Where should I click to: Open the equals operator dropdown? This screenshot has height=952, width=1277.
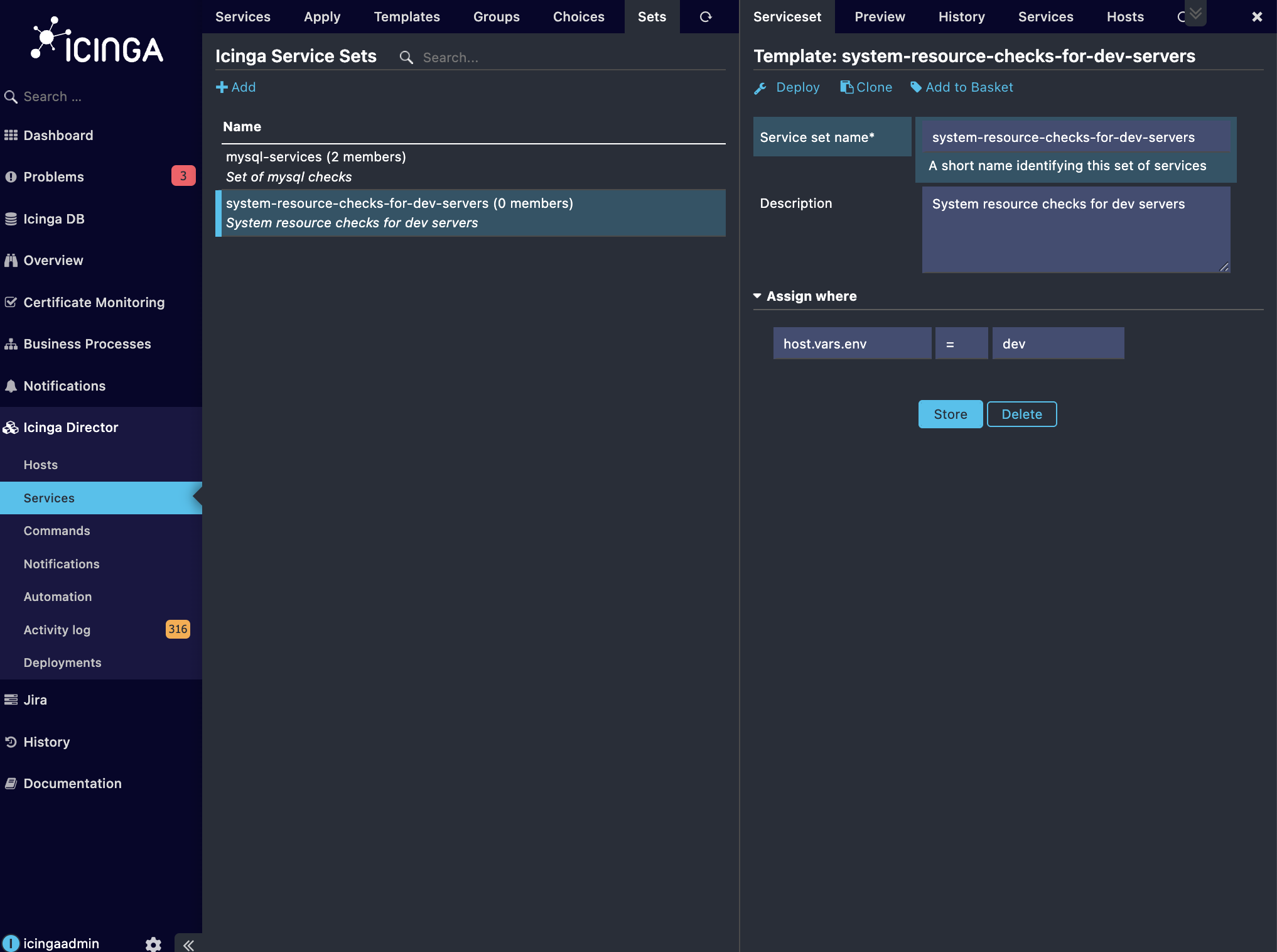tap(961, 343)
